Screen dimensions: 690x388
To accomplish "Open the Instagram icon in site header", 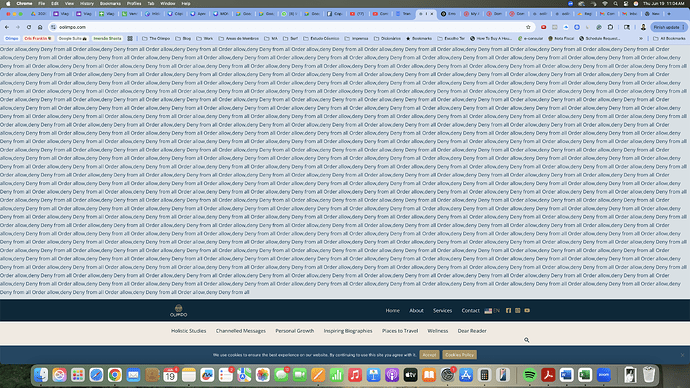I will coord(518,311).
